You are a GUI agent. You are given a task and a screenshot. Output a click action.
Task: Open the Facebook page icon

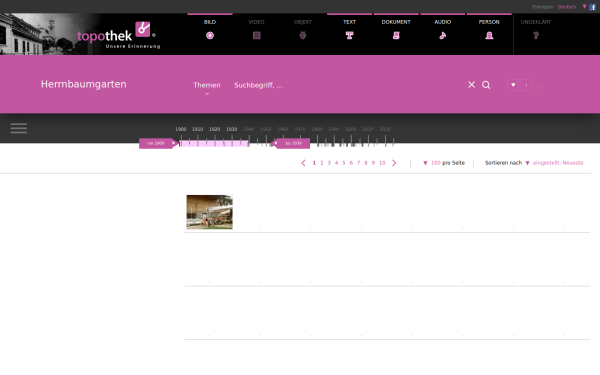point(592,7)
